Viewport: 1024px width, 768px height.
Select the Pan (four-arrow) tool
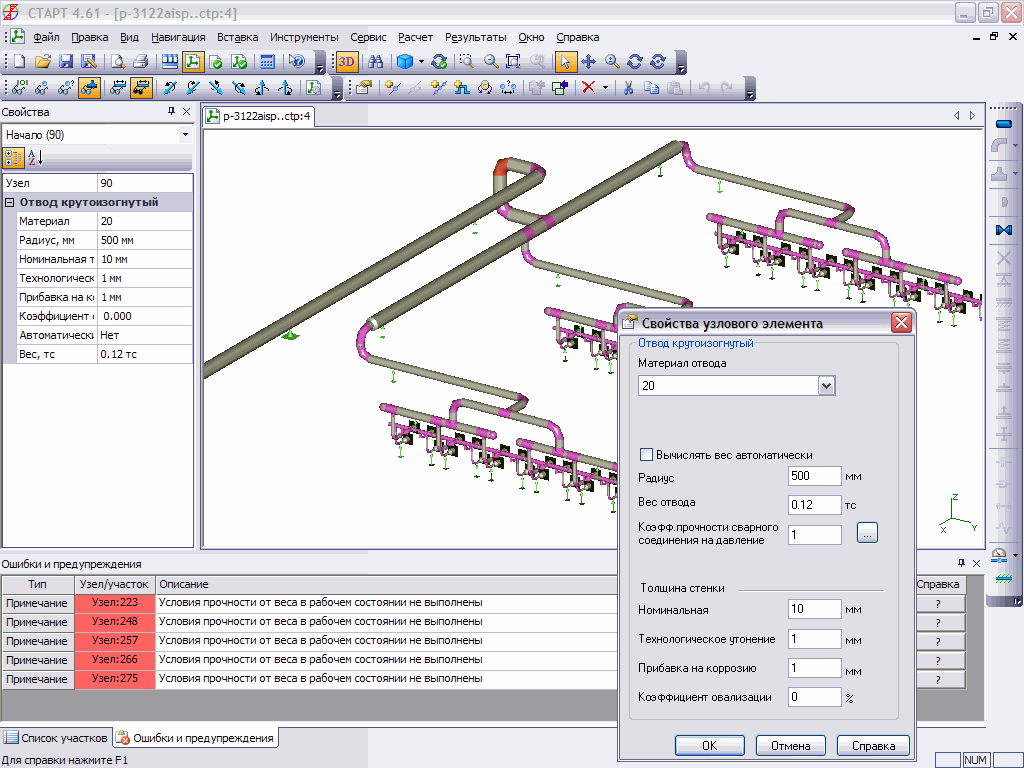pyautogui.click(x=588, y=61)
